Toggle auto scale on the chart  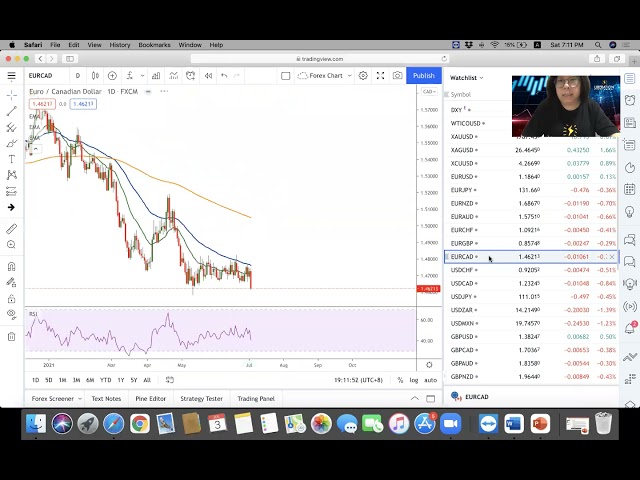coord(430,380)
